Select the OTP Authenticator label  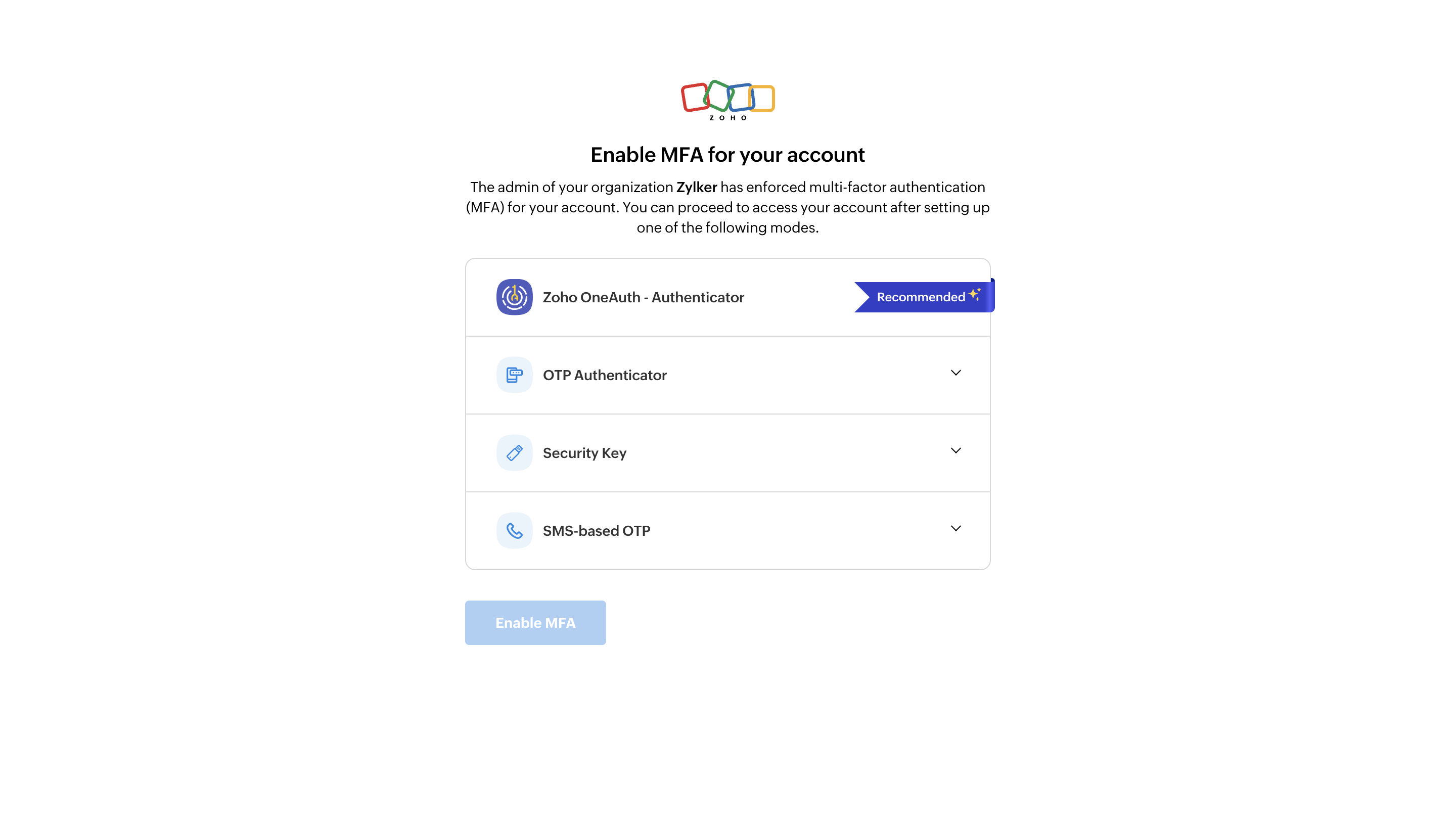click(x=605, y=375)
